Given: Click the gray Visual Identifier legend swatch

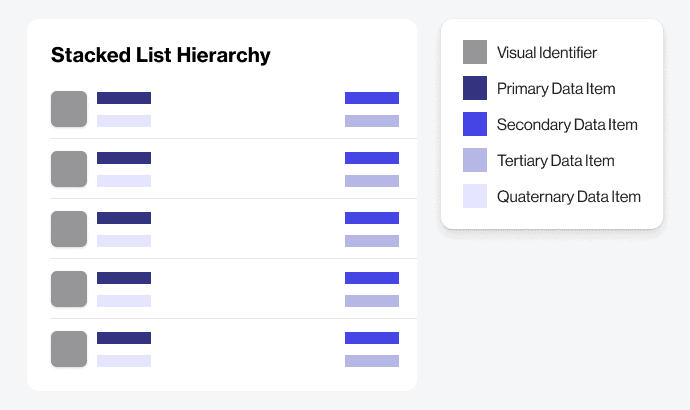Looking at the screenshot, I should pyautogui.click(x=475, y=52).
